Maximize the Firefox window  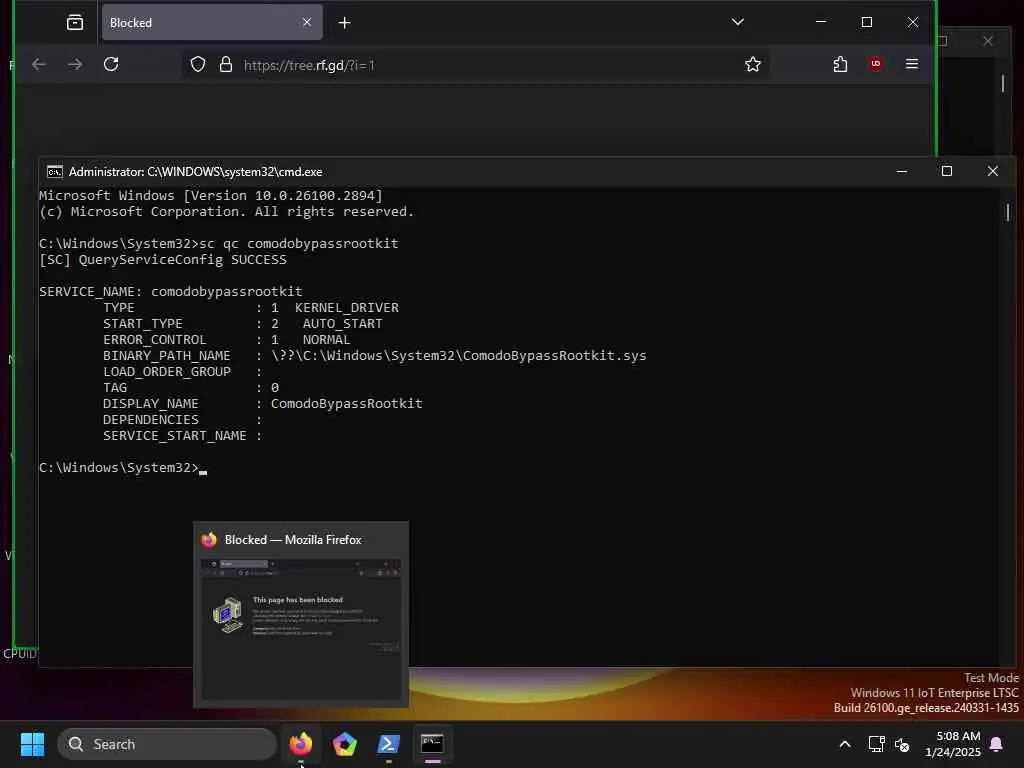coord(867,22)
